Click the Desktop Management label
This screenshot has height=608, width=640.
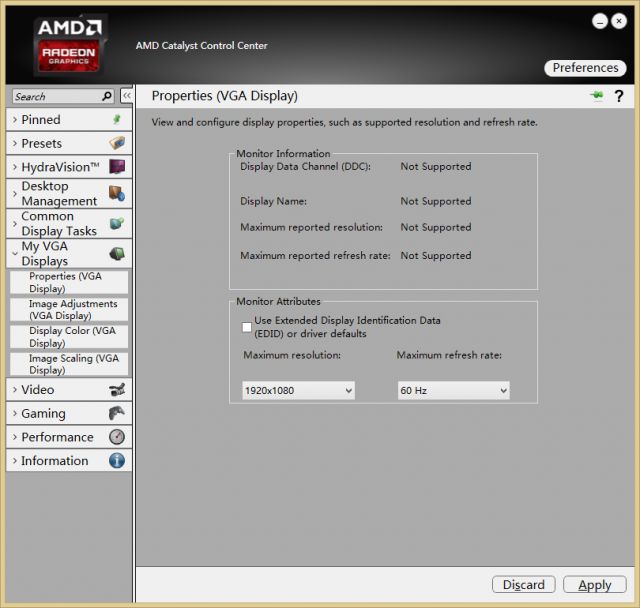[x=59, y=193]
